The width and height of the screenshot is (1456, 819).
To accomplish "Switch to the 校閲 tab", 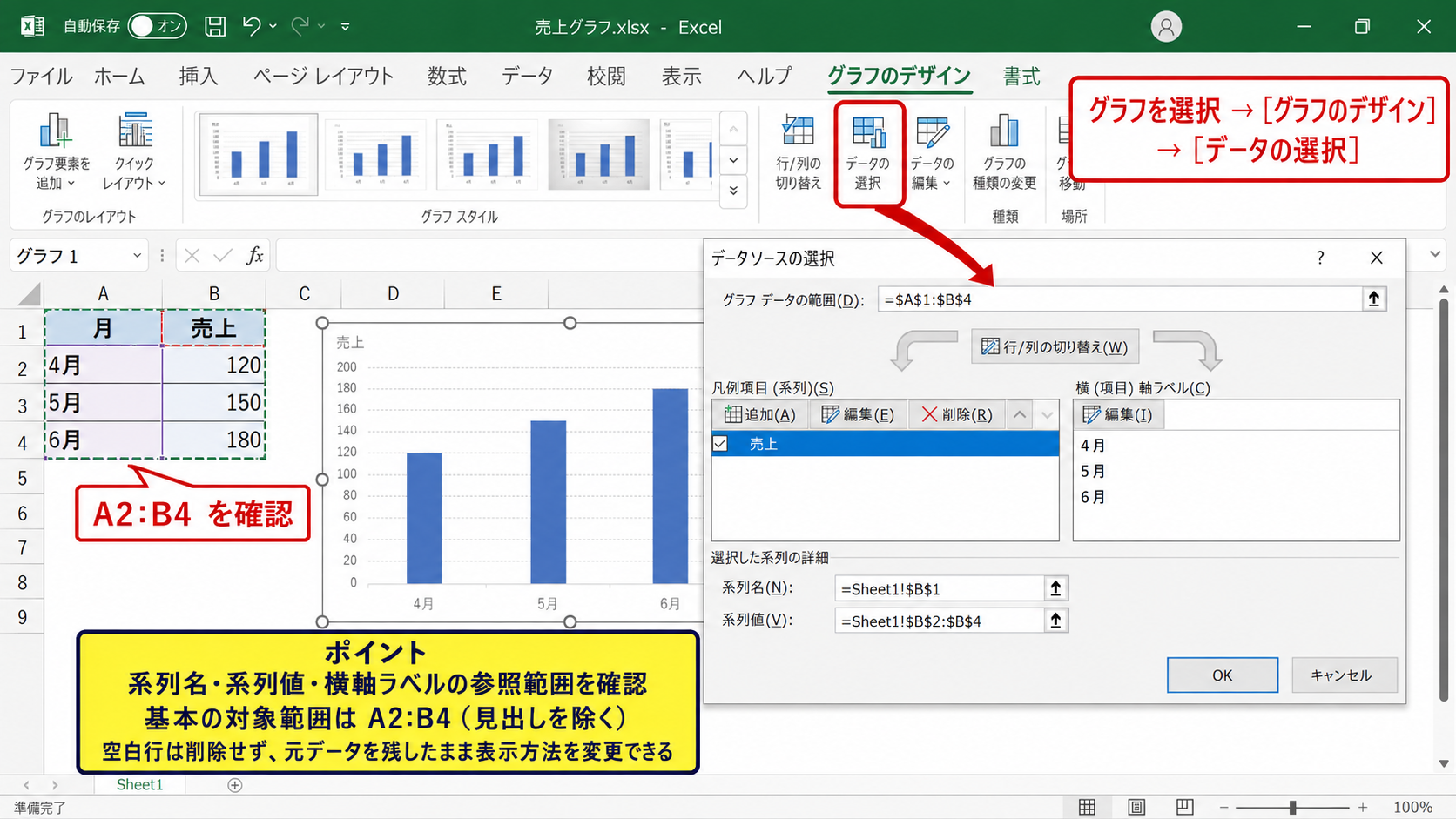I will pyautogui.click(x=606, y=77).
